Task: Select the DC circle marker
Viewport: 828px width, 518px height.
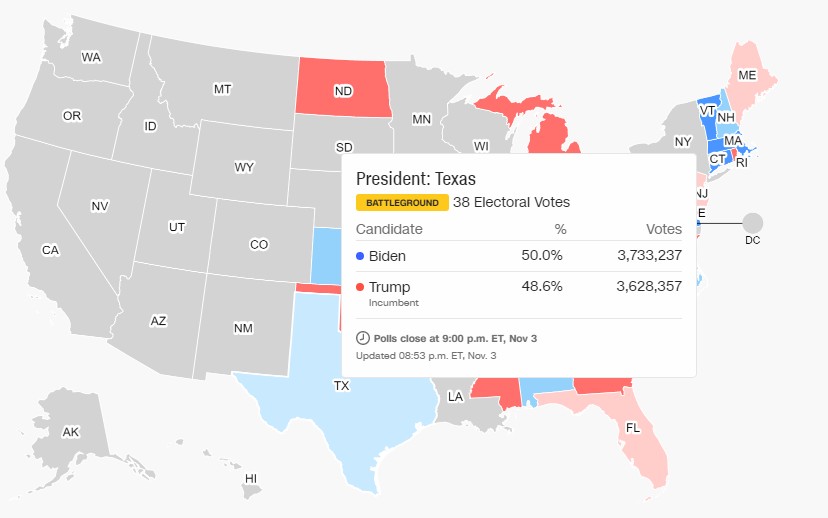Action: click(753, 222)
